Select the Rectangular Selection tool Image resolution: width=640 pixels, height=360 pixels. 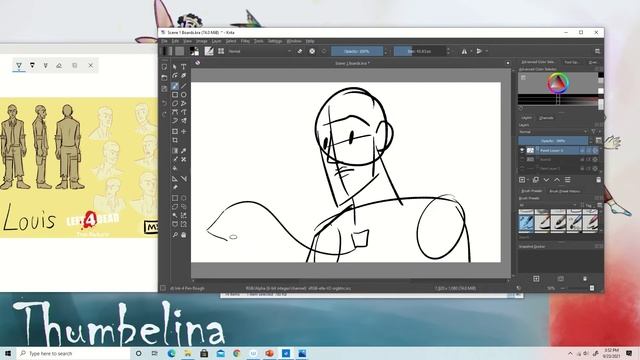point(175,198)
